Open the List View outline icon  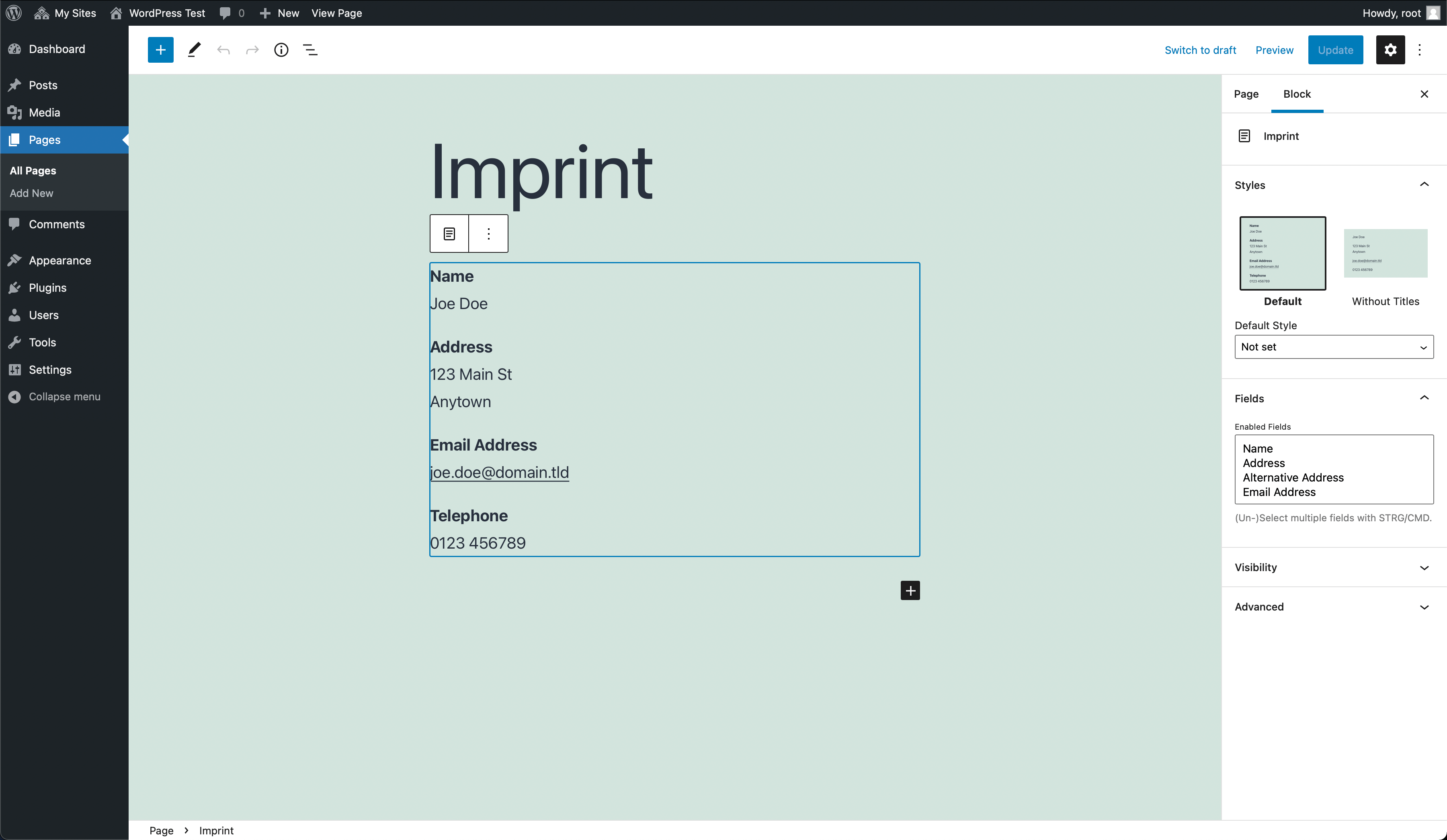tap(310, 50)
